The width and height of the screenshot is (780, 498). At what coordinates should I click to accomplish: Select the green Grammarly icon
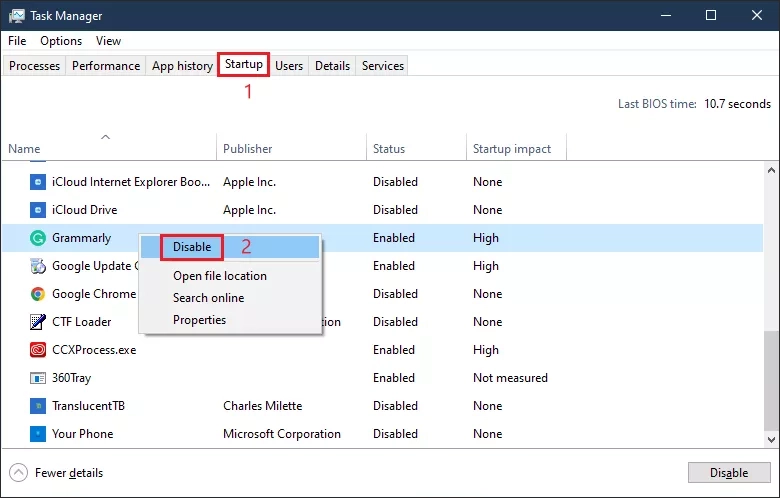(38, 238)
